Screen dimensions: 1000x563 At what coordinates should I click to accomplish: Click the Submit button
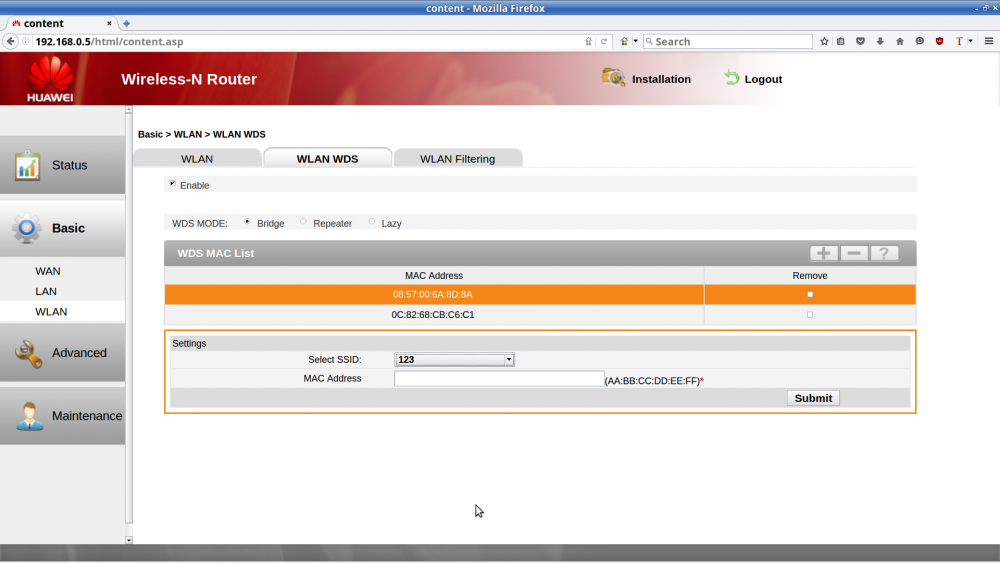click(x=812, y=398)
